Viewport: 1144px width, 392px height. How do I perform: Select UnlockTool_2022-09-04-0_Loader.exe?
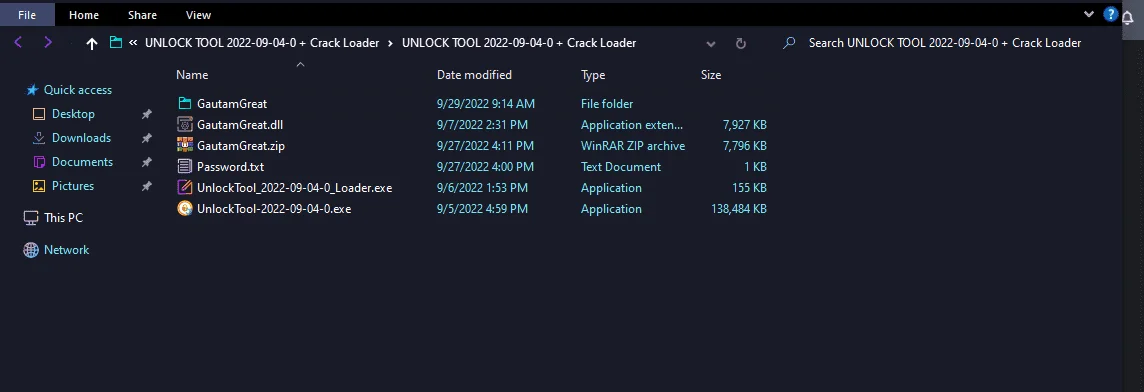pos(295,188)
